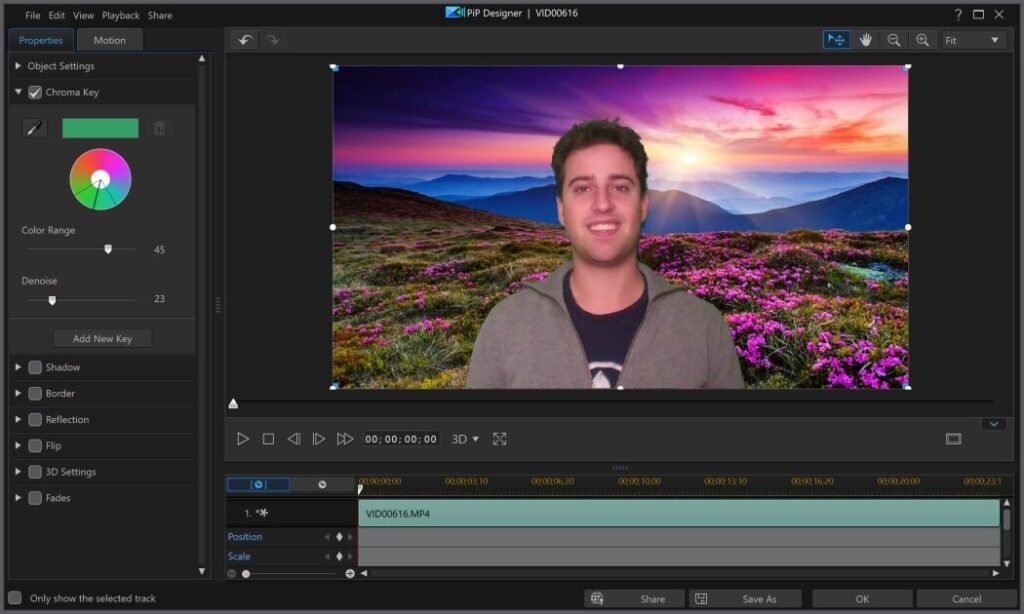Zoom in the timeline ruler
This screenshot has height=614, width=1024.
point(350,574)
